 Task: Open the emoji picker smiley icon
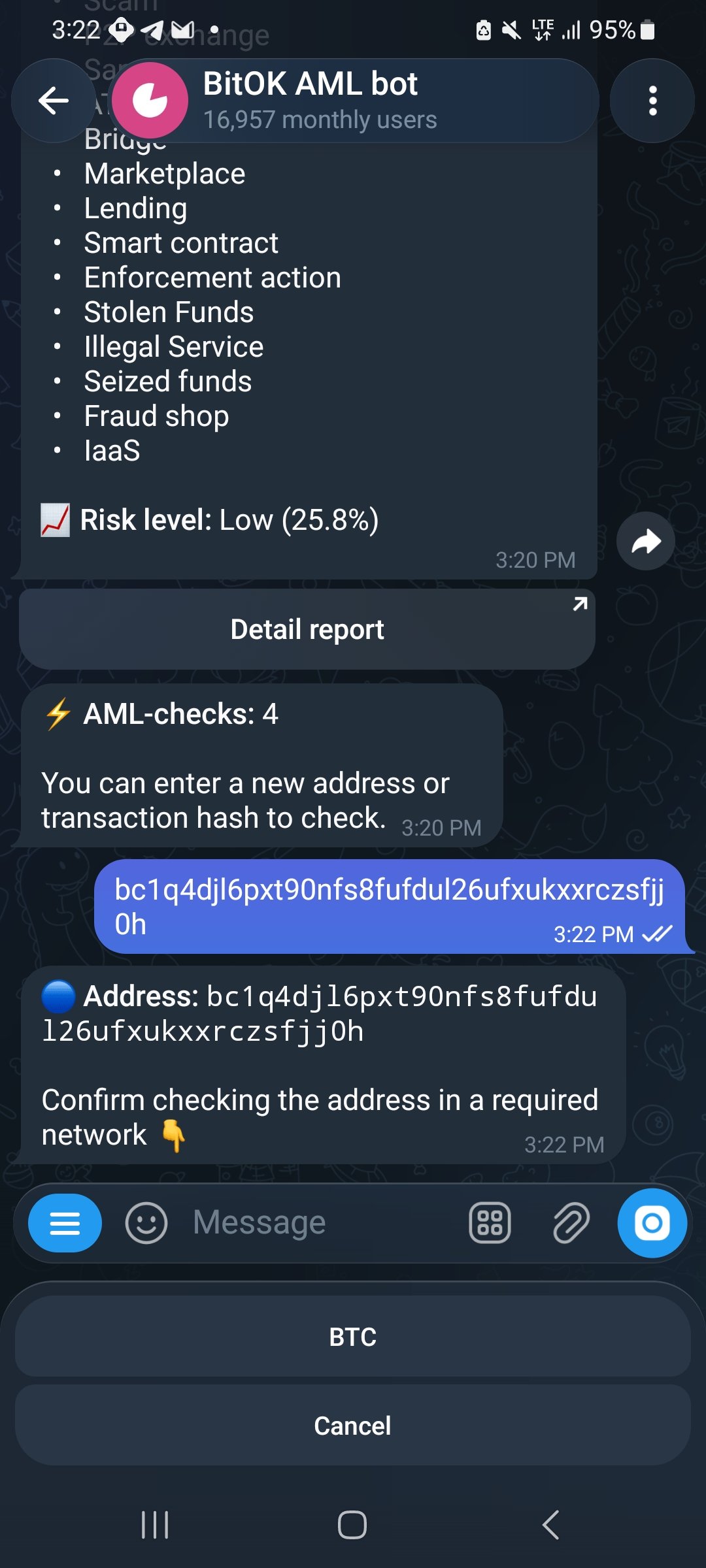146,1223
